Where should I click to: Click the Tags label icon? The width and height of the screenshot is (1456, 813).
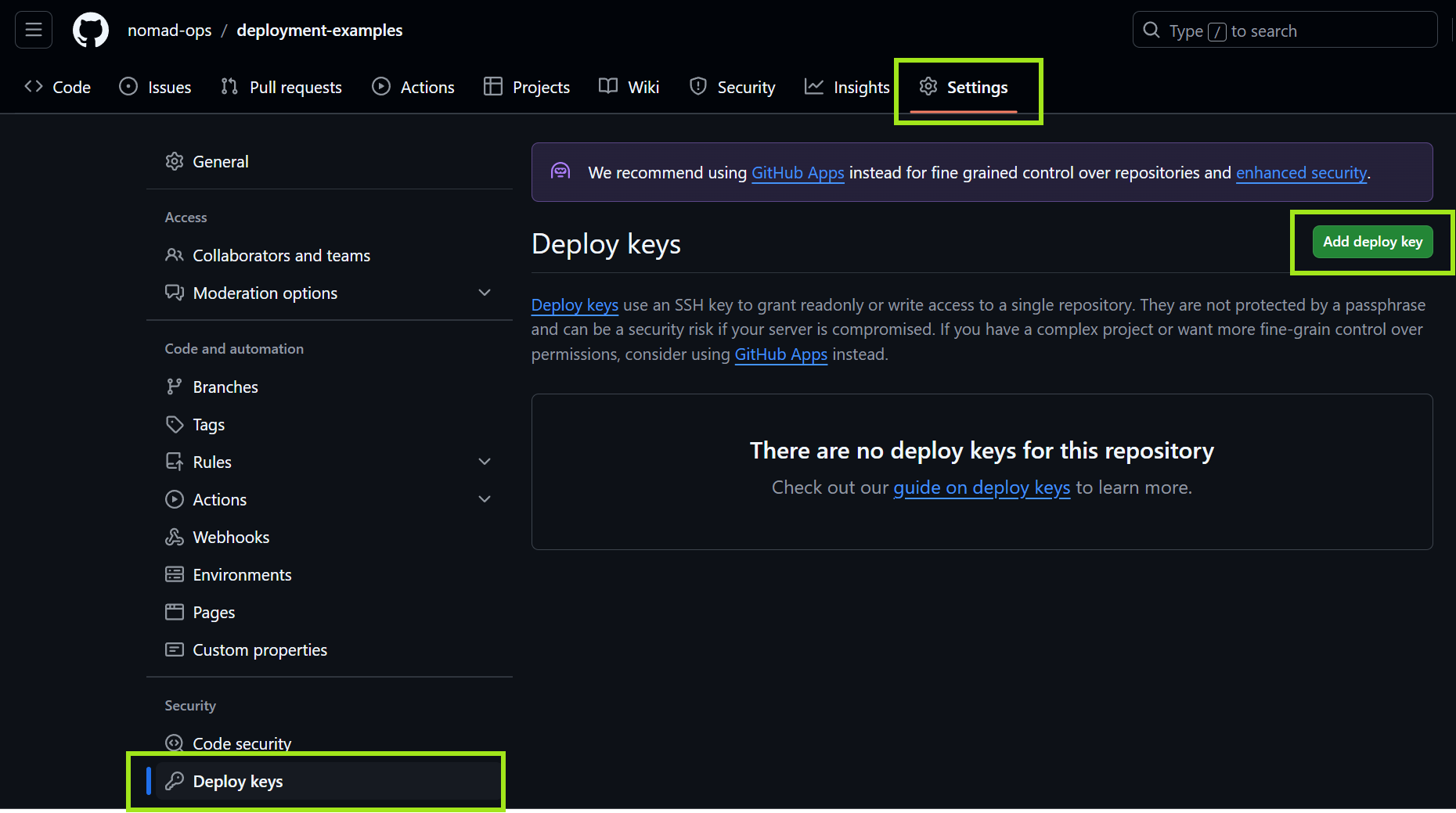point(175,424)
